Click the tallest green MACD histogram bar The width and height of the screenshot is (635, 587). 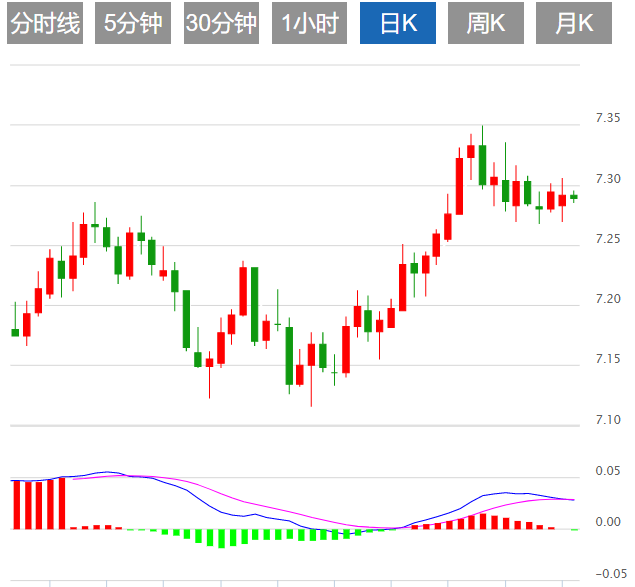coord(221,538)
